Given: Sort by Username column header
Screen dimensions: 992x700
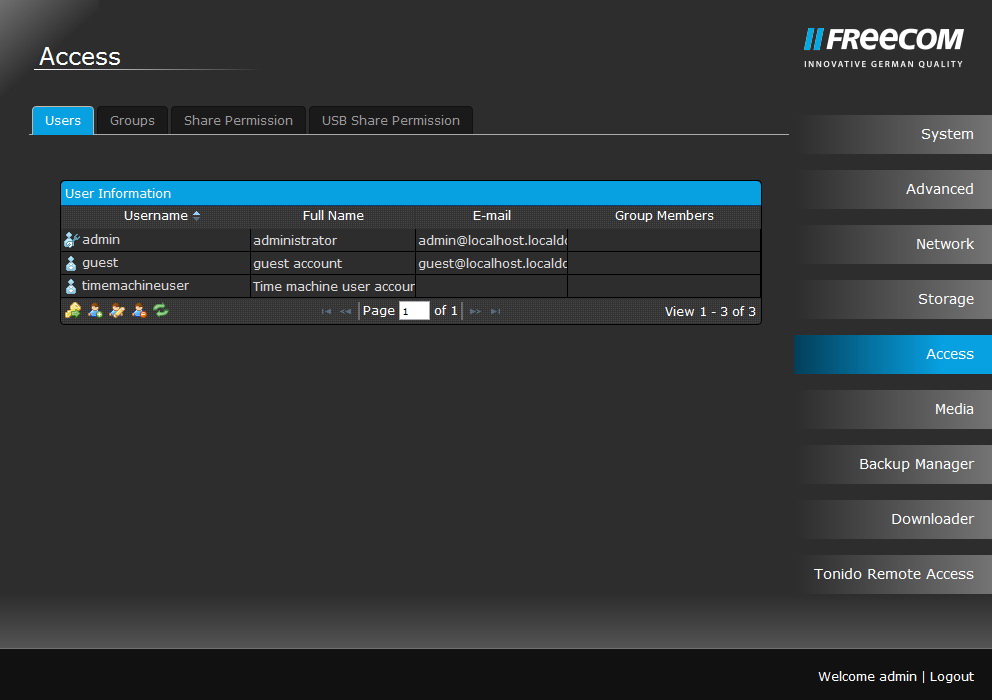Looking at the screenshot, I should (x=156, y=216).
